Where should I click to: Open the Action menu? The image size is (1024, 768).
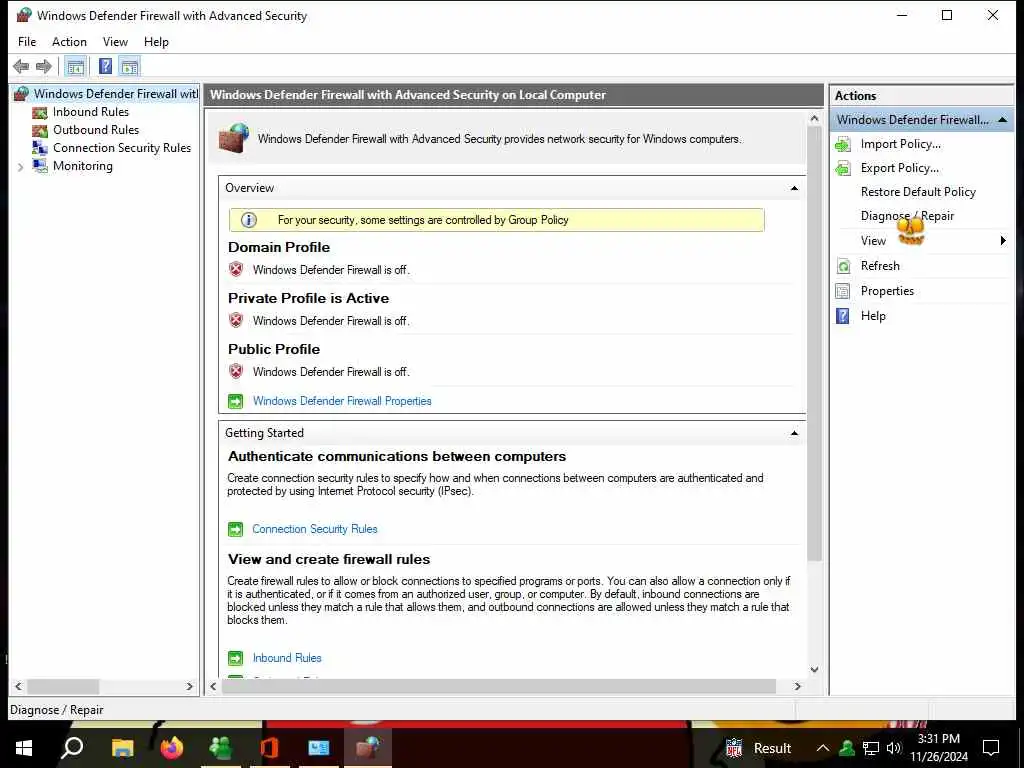click(x=69, y=42)
